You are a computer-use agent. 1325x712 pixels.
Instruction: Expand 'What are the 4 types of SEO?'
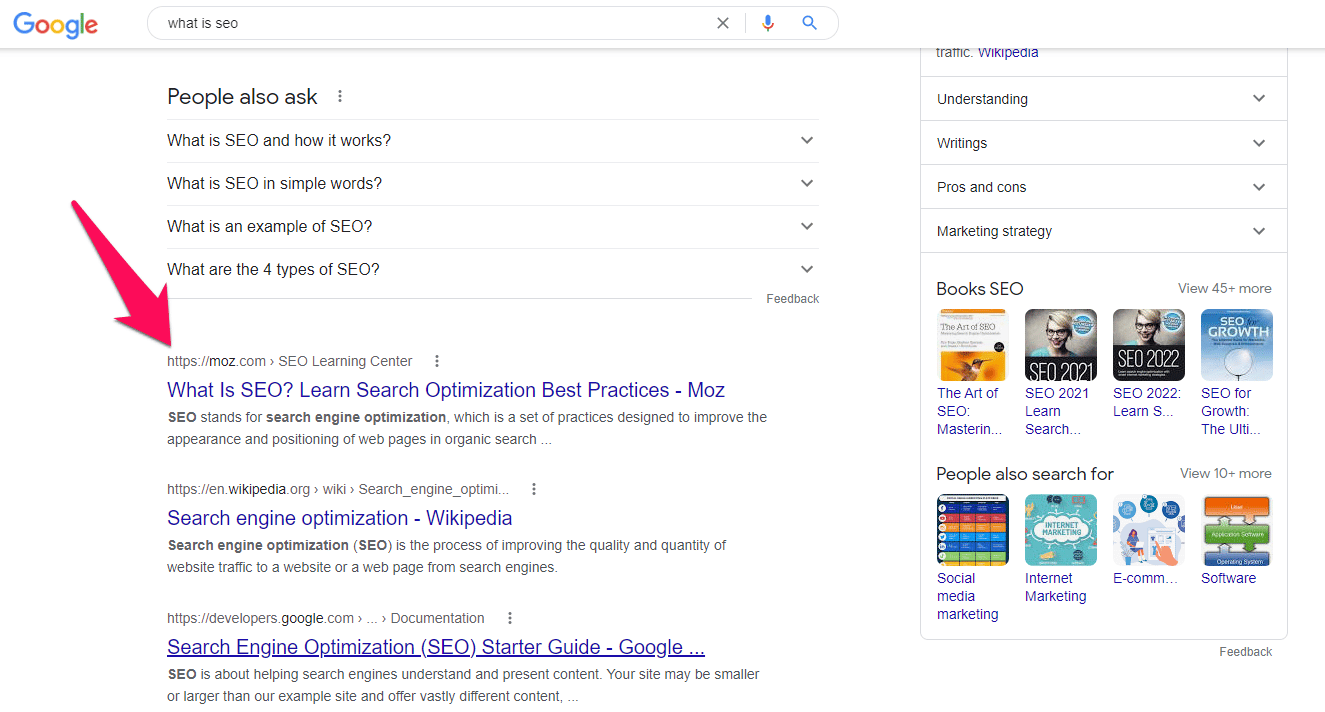click(493, 270)
